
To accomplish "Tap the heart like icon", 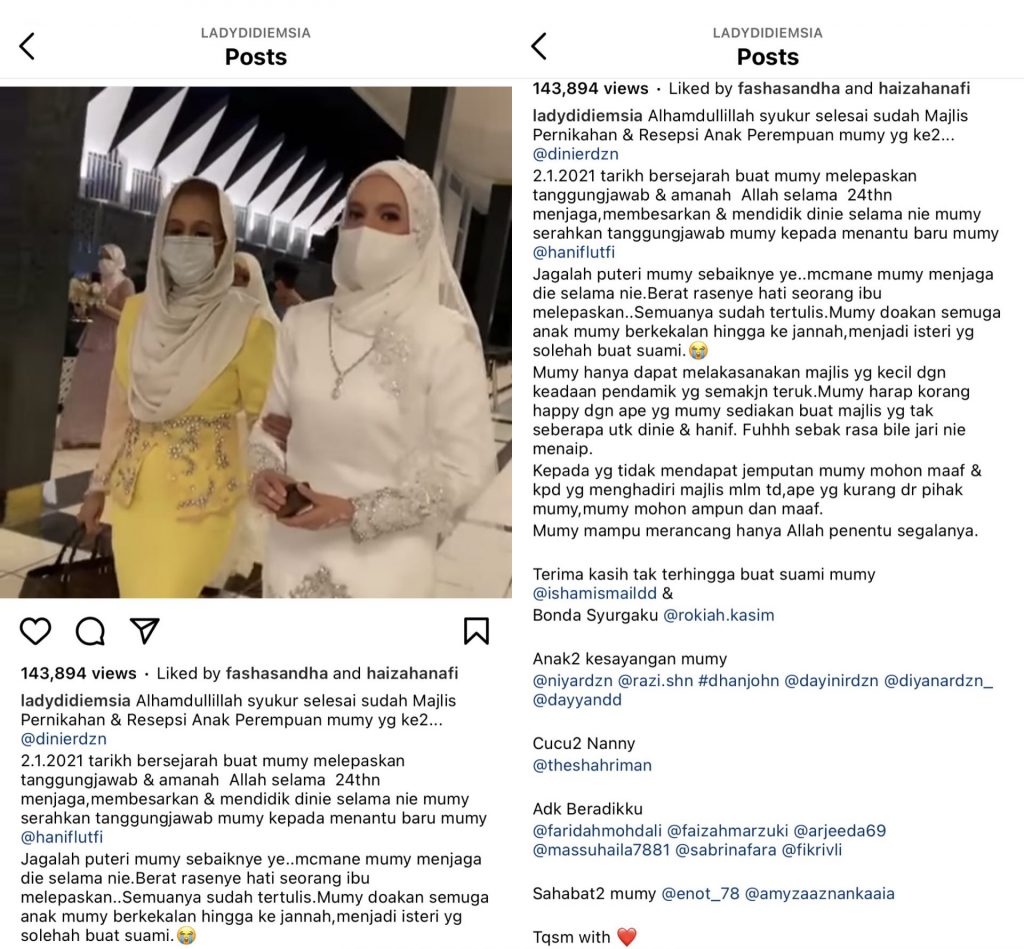I will [35, 631].
